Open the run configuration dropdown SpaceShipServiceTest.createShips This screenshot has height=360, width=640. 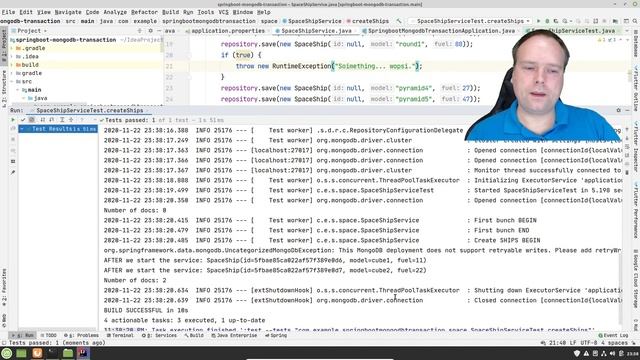click(x=470, y=21)
